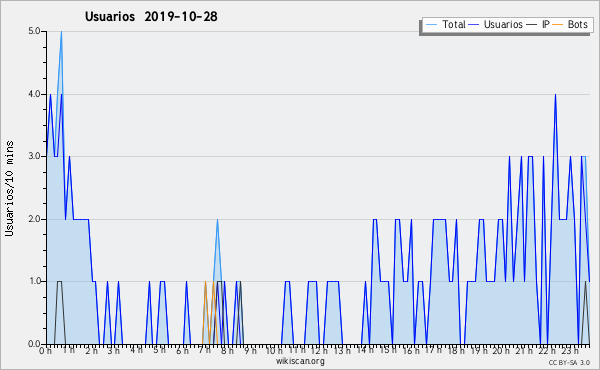This screenshot has height=370, width=600.
Task: Click the 4.0 peak after 22 h
Action: [x=555, y=95]
